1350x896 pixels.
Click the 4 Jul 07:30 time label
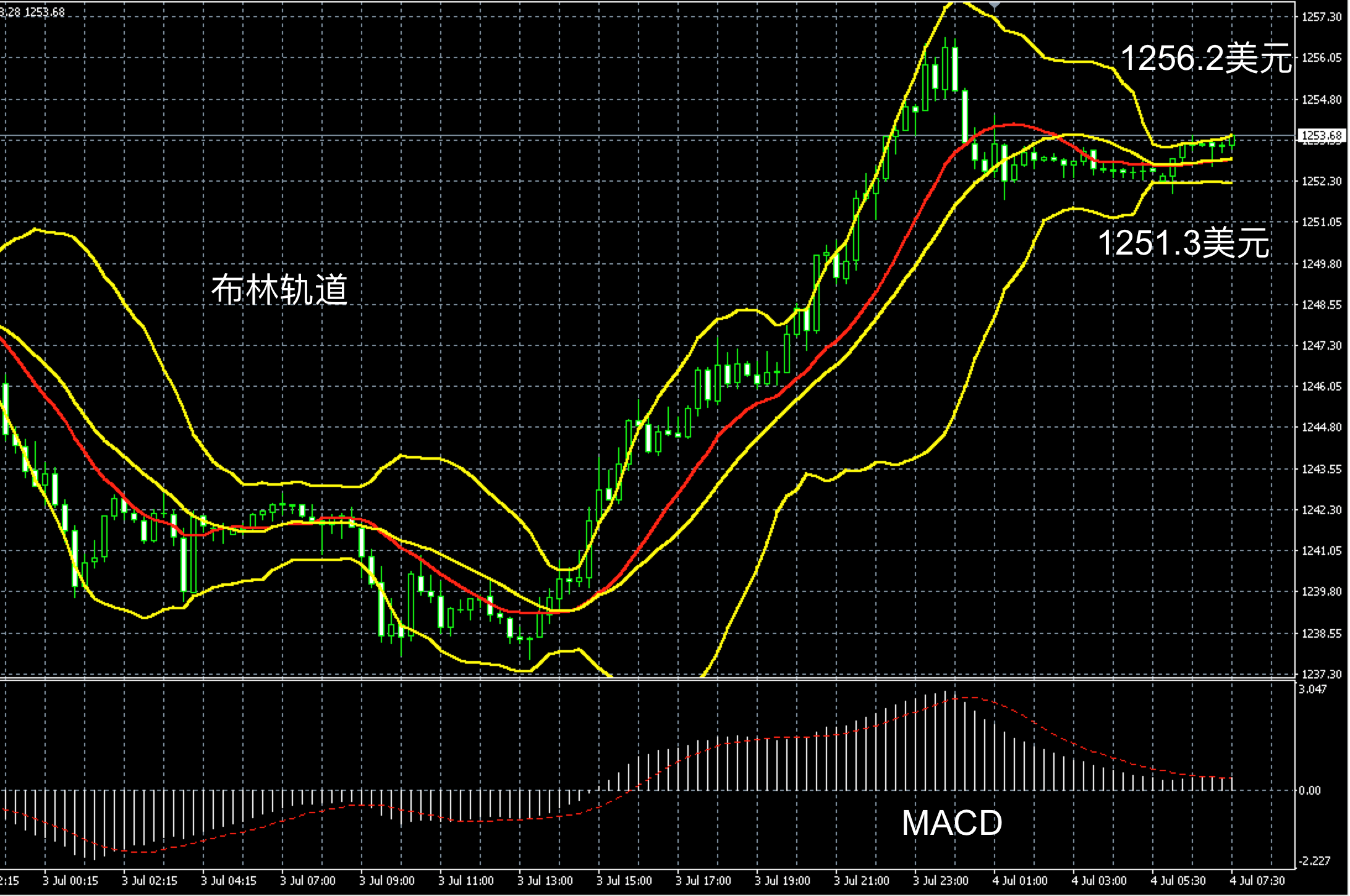click(x=1257, y=881)
